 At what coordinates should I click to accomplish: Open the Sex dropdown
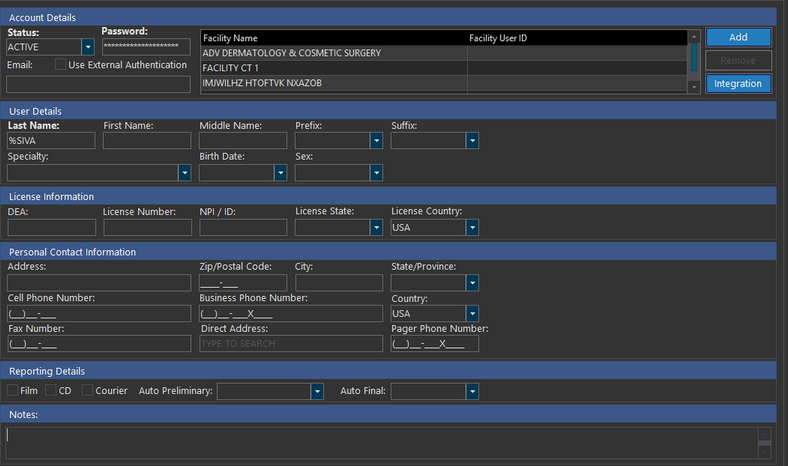(376, 173)
